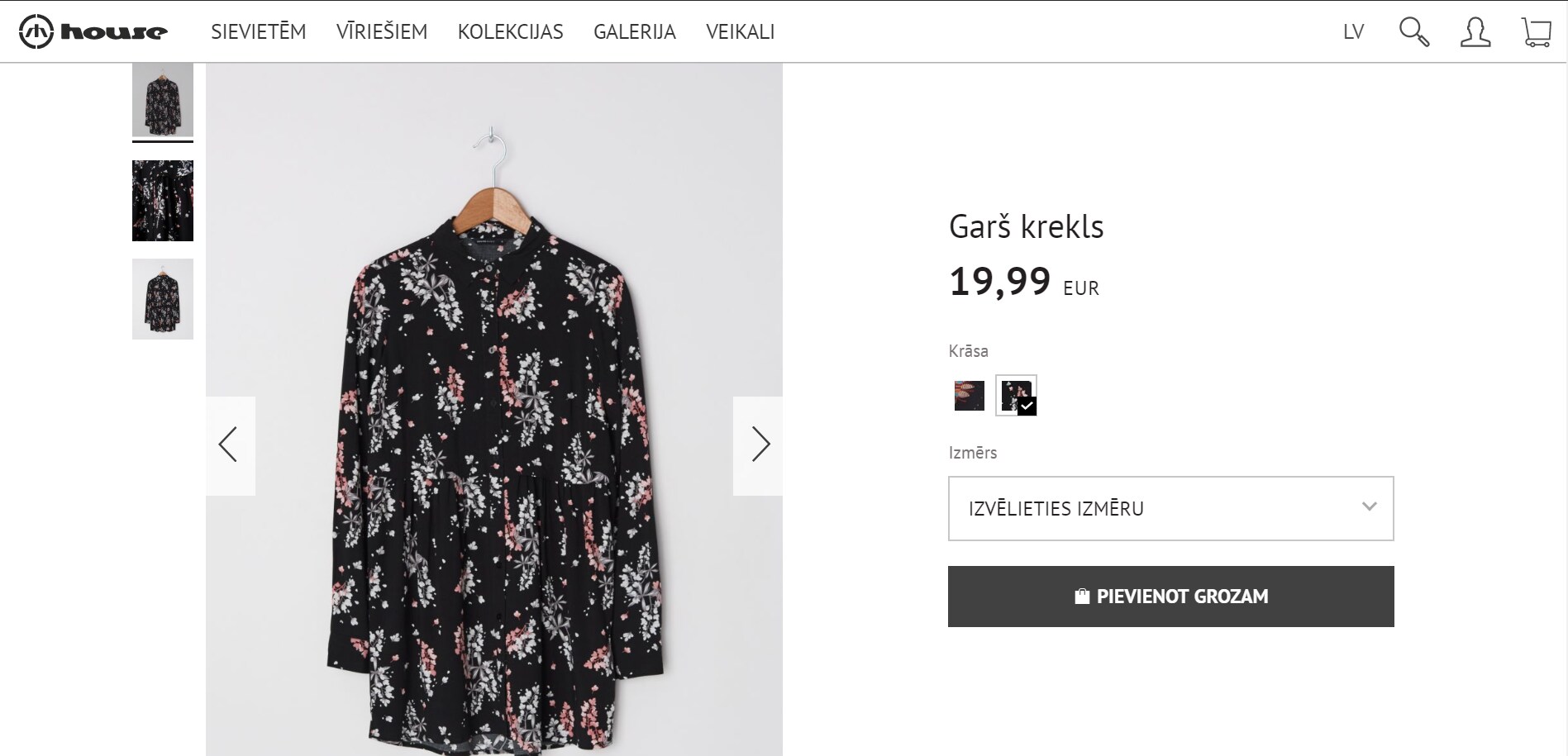1568x756 pixels.
Task: Show the next product image
Action: coord(759,445)
